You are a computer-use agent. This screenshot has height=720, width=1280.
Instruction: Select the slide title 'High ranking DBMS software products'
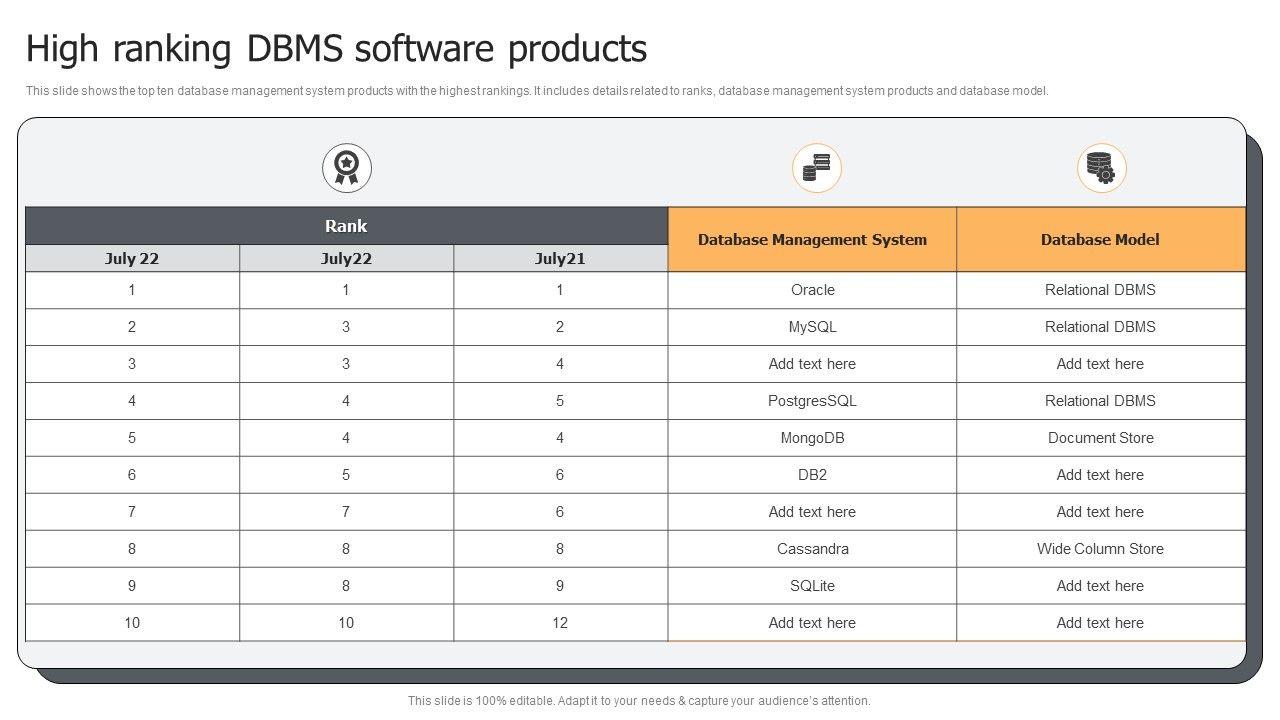coord(336,48)
